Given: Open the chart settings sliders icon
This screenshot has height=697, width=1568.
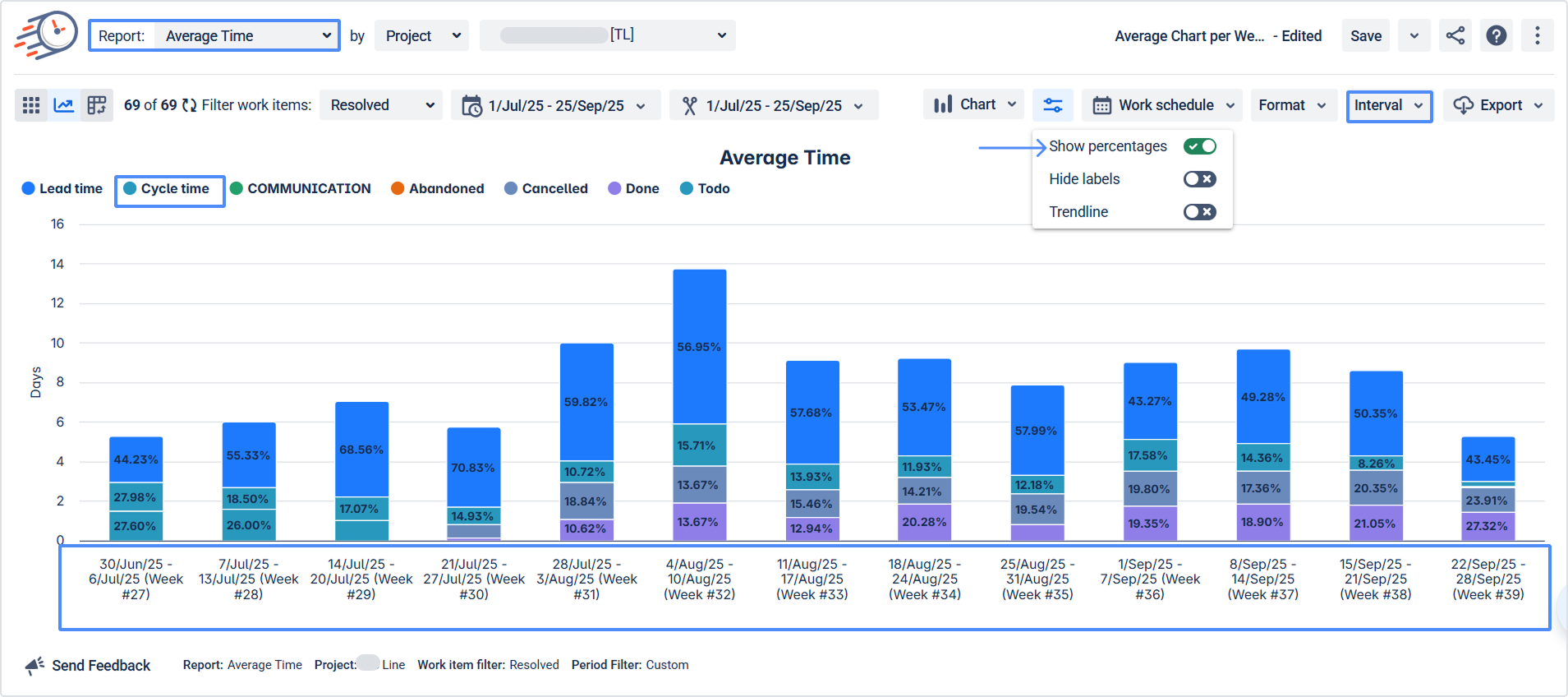Looking at the screenshot, I should tap(1053, 105).
